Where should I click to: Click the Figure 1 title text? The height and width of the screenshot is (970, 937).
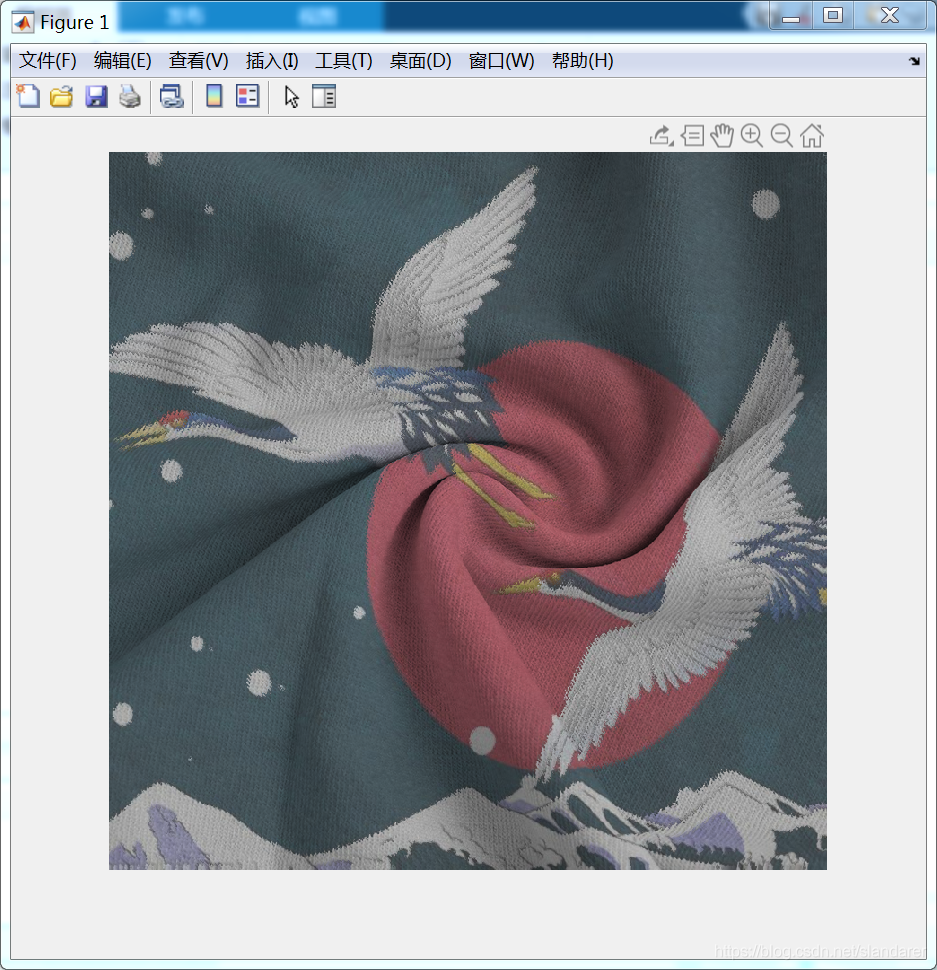[x=75, y=23]
